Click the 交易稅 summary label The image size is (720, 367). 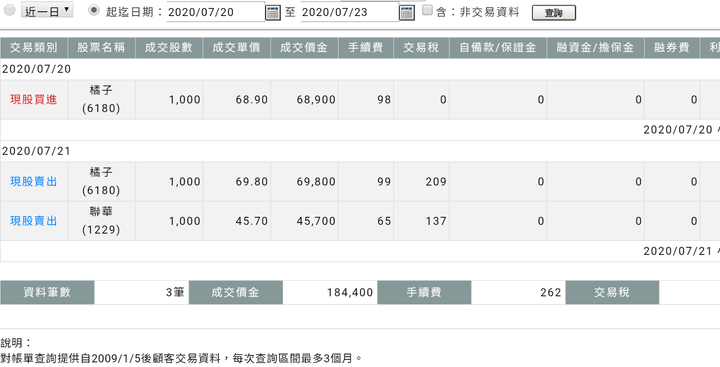coord(612,293)
